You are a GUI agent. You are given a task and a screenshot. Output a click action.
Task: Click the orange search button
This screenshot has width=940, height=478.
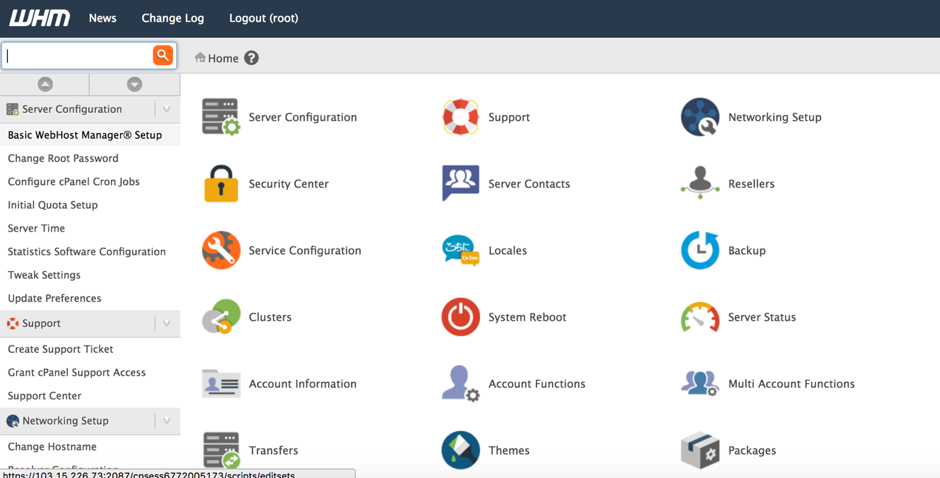(162, 55)
